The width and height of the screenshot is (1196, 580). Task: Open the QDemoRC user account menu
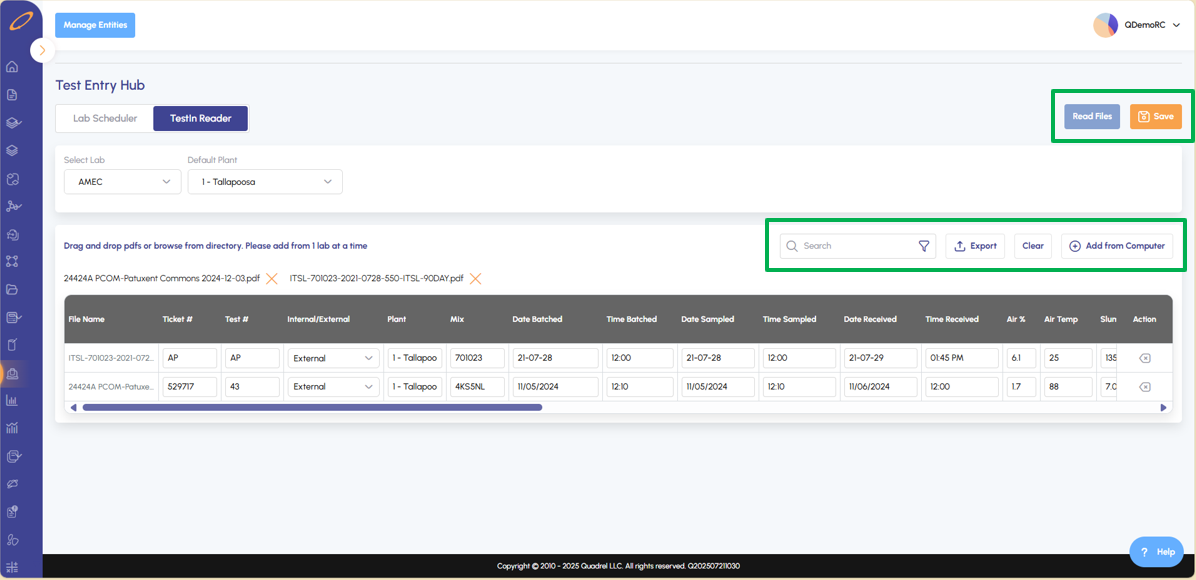tap(1138, 25)
